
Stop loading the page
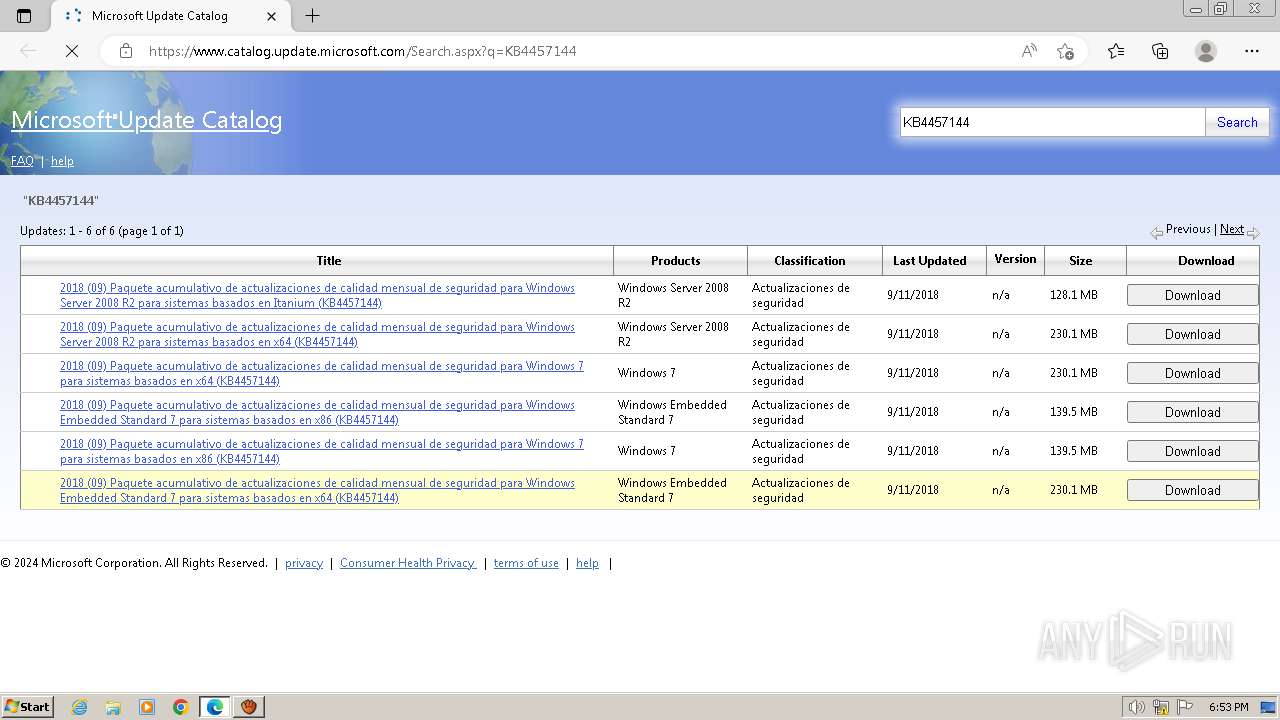tap(72, 51)
